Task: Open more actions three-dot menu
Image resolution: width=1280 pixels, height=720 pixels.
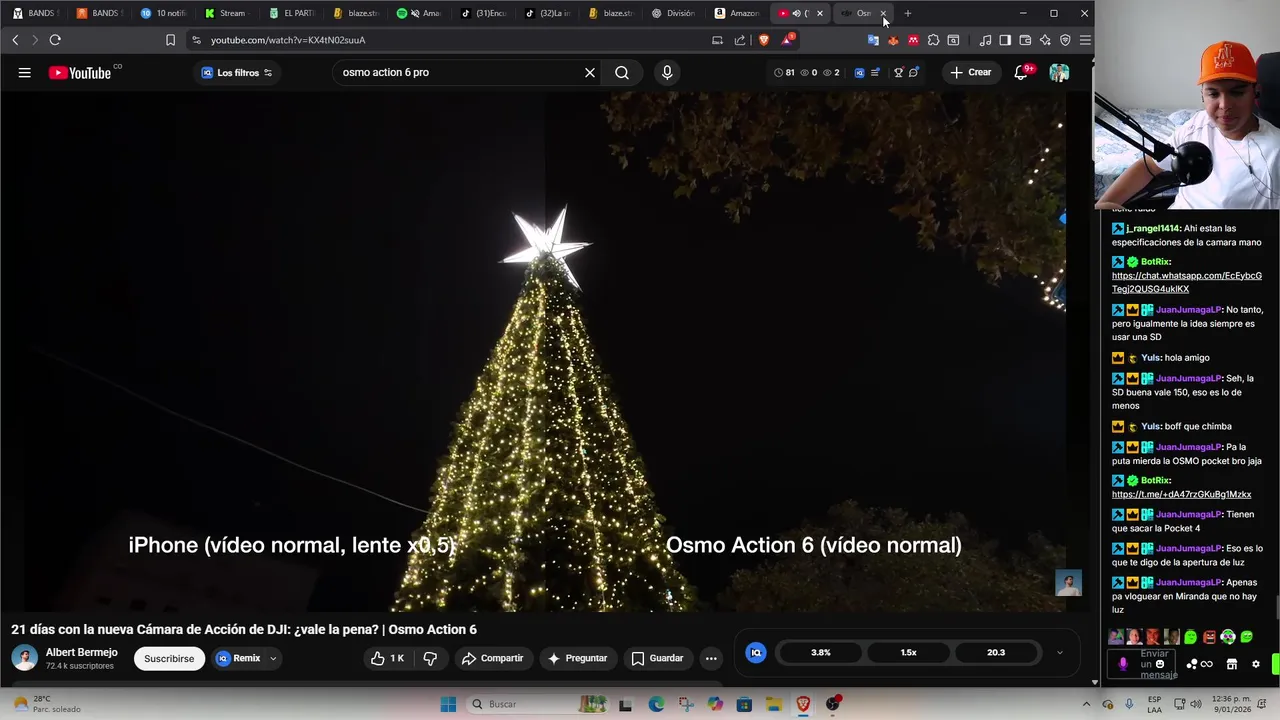Action: (x=711, y=658)
